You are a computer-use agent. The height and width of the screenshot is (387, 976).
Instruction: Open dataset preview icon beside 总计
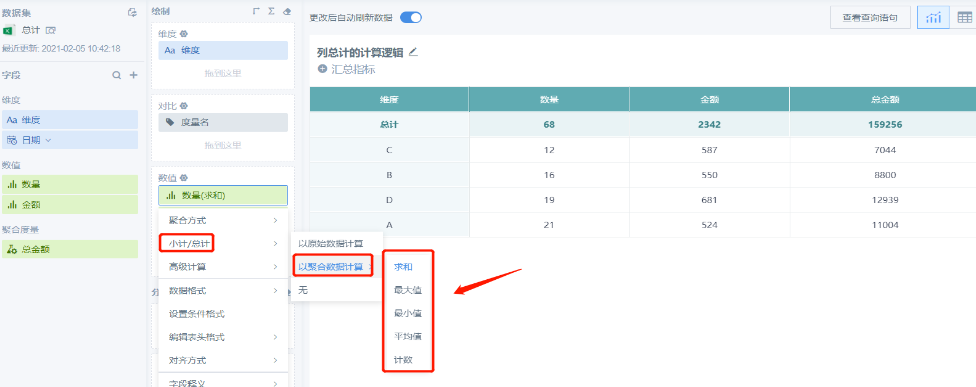click(52, 30)
